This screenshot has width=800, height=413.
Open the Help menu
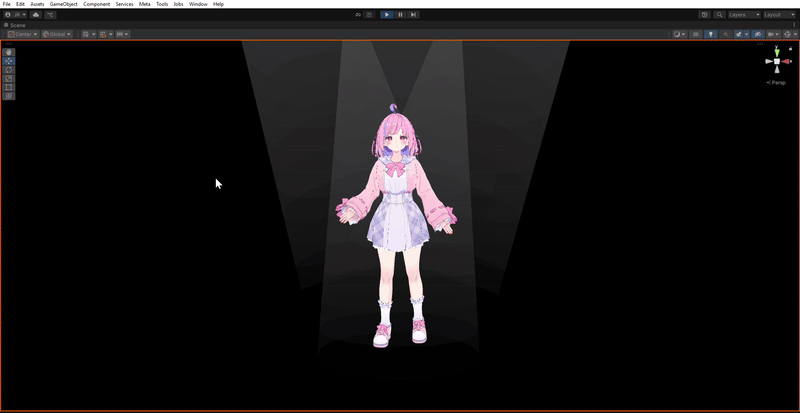coord(218,4)
